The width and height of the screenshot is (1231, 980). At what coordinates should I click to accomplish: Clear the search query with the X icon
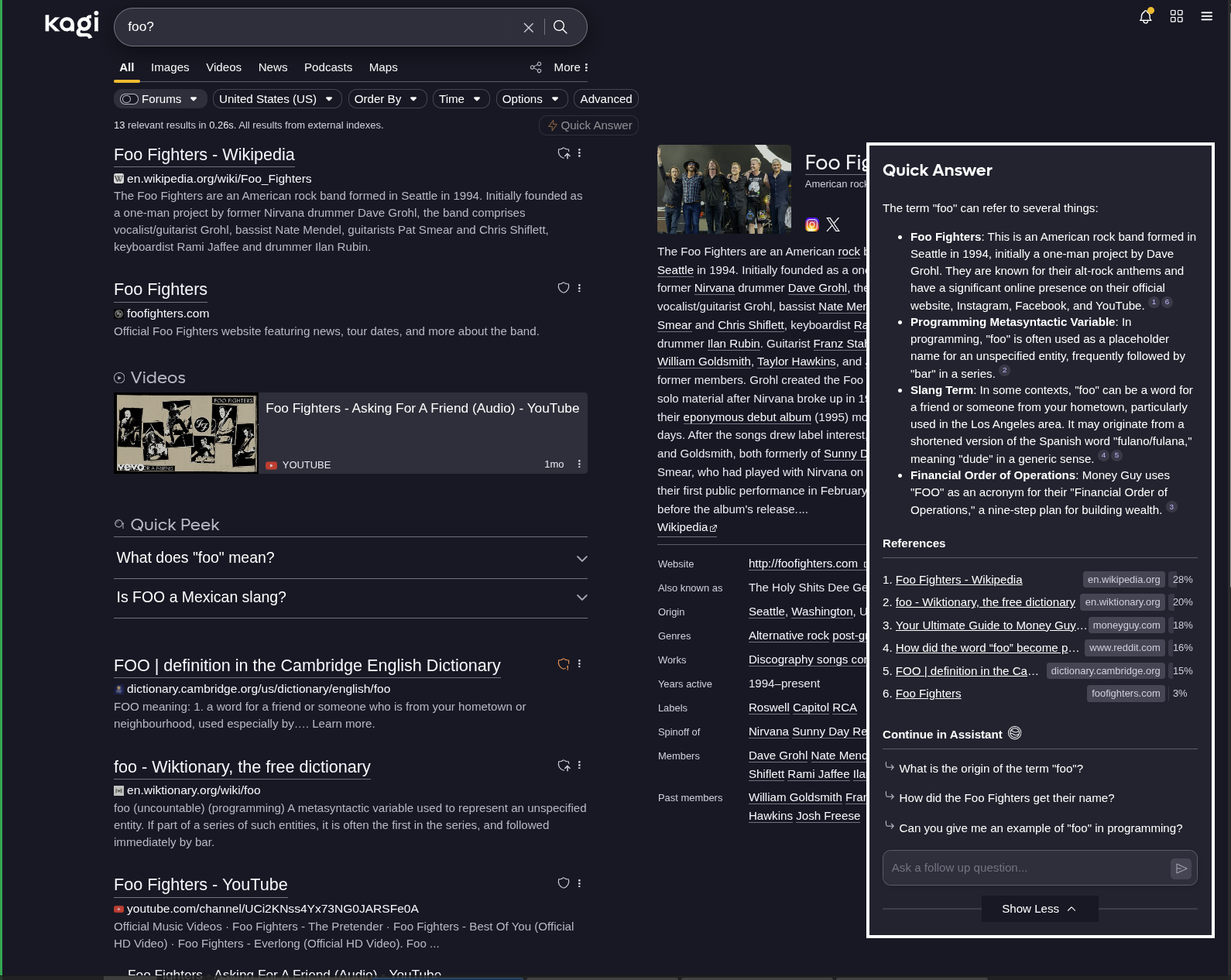click(528, 28)
